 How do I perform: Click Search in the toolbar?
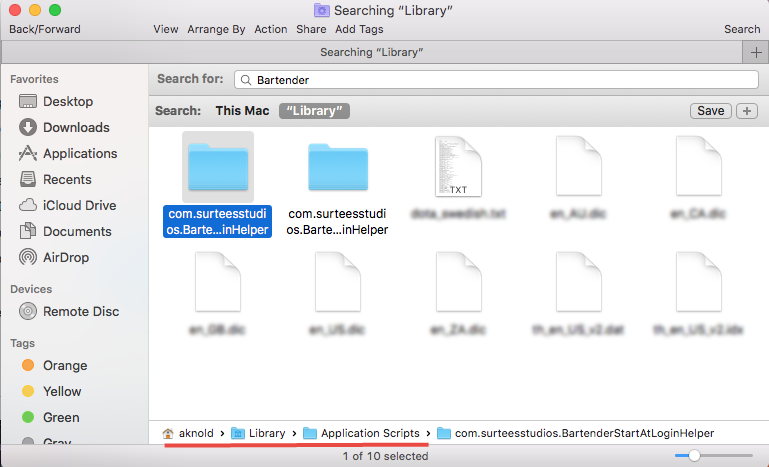742,29
